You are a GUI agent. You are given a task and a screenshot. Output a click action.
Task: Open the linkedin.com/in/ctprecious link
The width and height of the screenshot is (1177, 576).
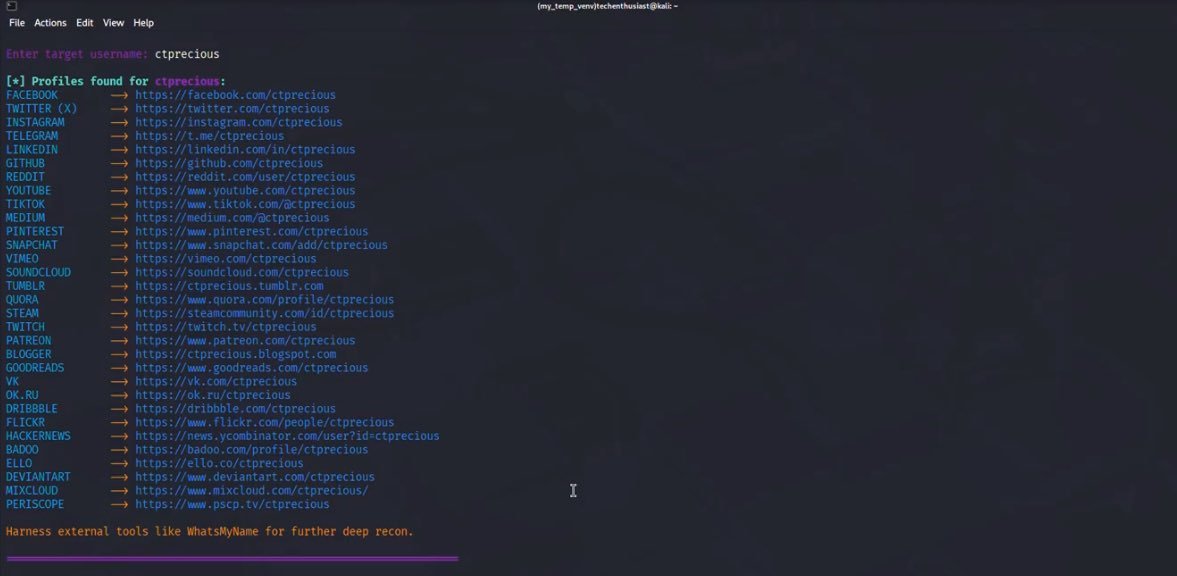(245, 149)
